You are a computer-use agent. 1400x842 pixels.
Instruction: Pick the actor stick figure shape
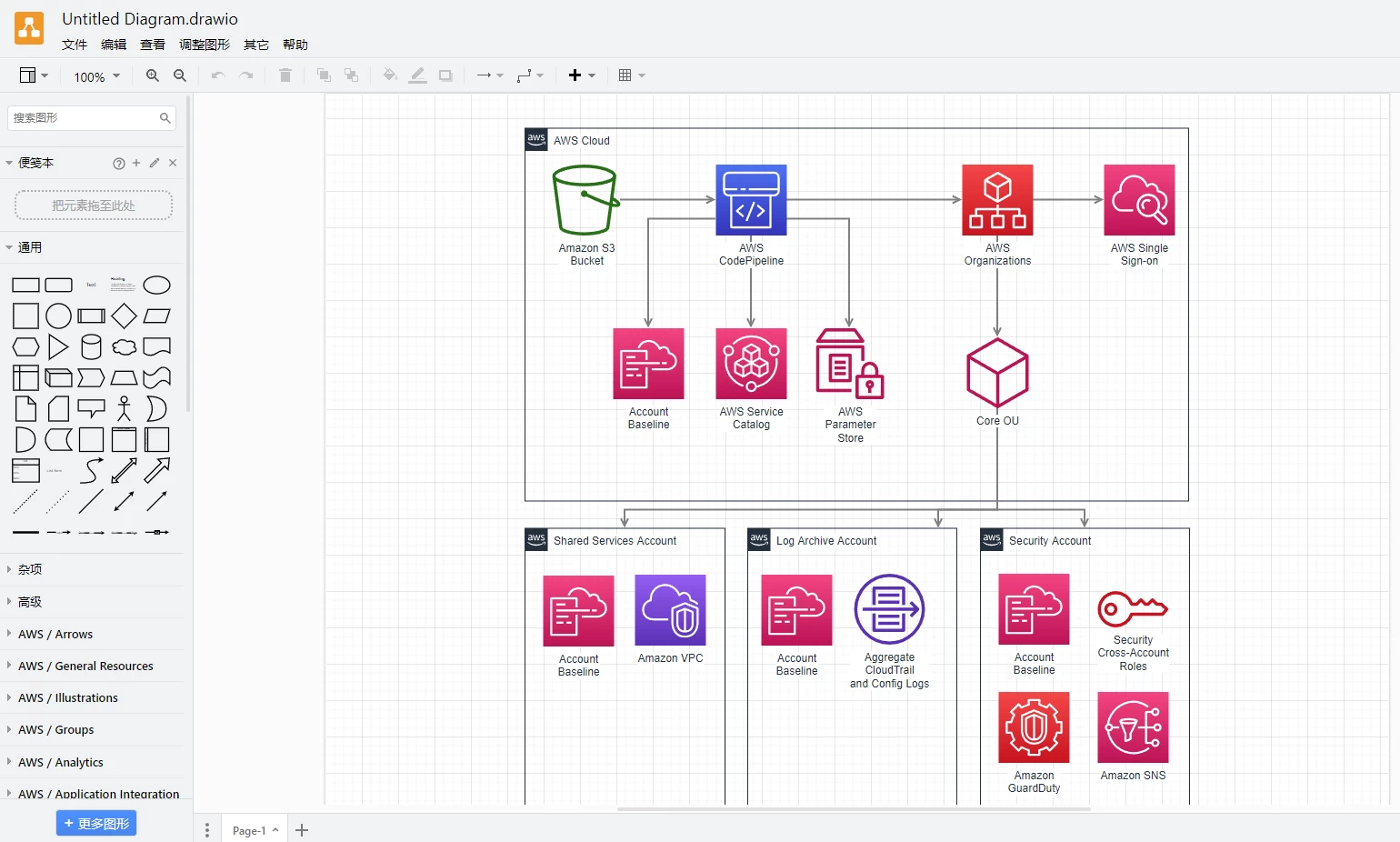[124, 409]
